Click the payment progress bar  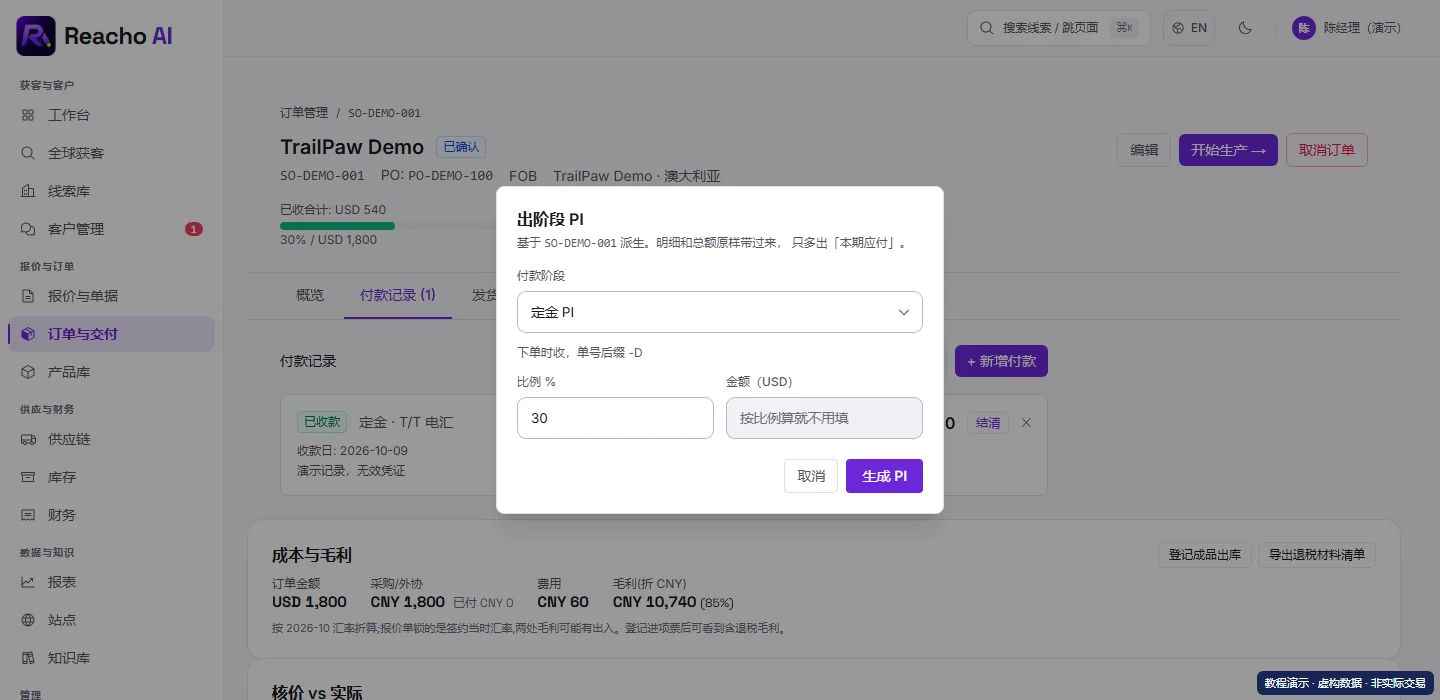pyautogui.click(x=388, y=226)
